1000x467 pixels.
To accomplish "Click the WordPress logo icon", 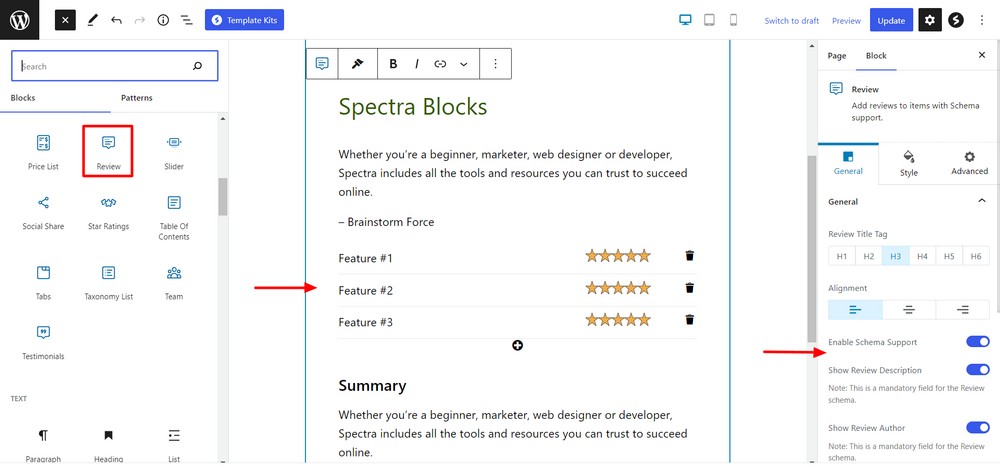I will [20, 20].
